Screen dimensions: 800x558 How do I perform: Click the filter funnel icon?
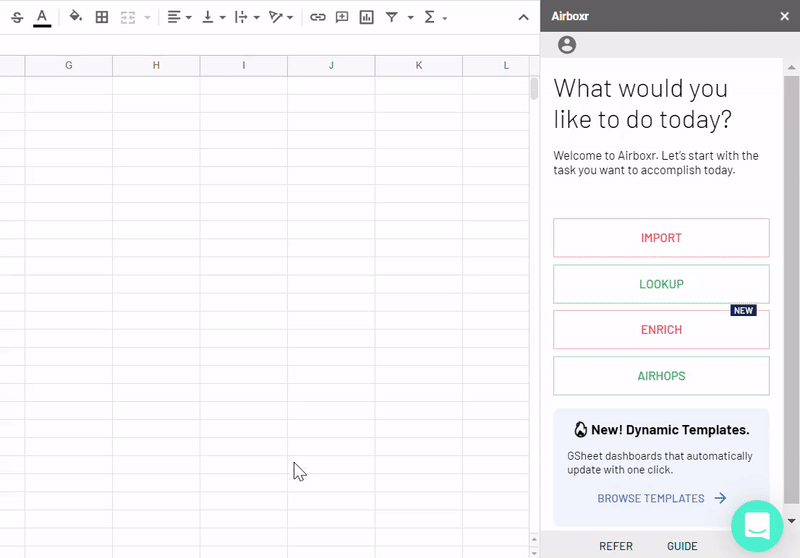(391, 17)
